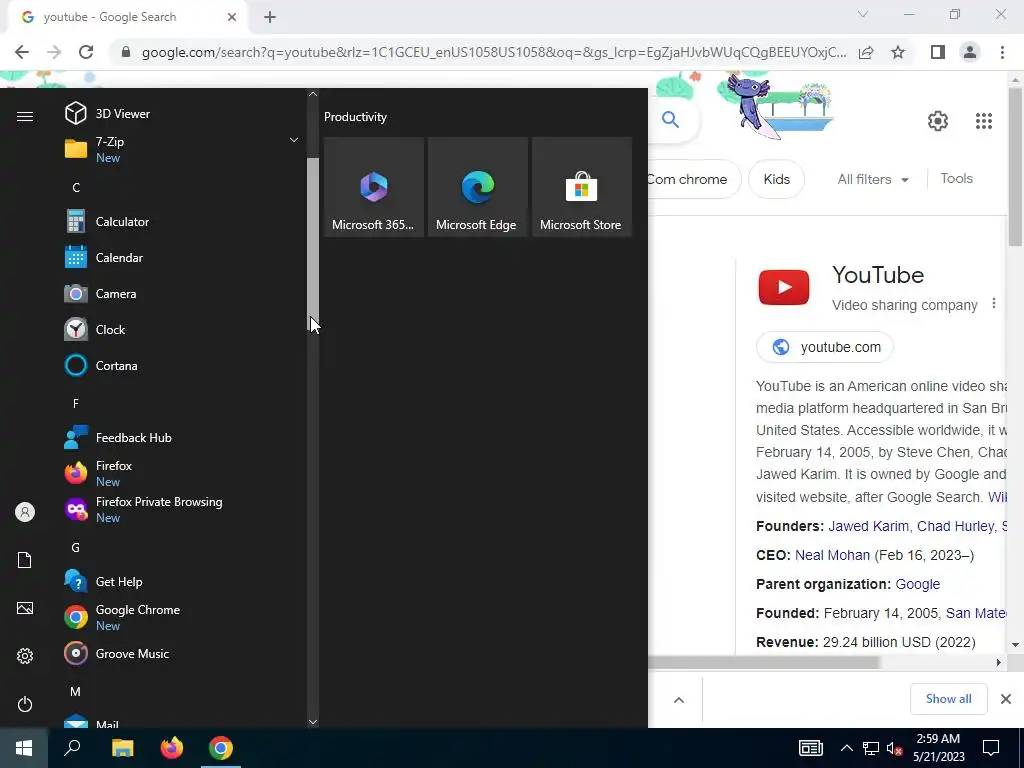Viewport: 1024px width, 768px height.
Task: Open the Microsoft 365 tile
Action: 374,187
